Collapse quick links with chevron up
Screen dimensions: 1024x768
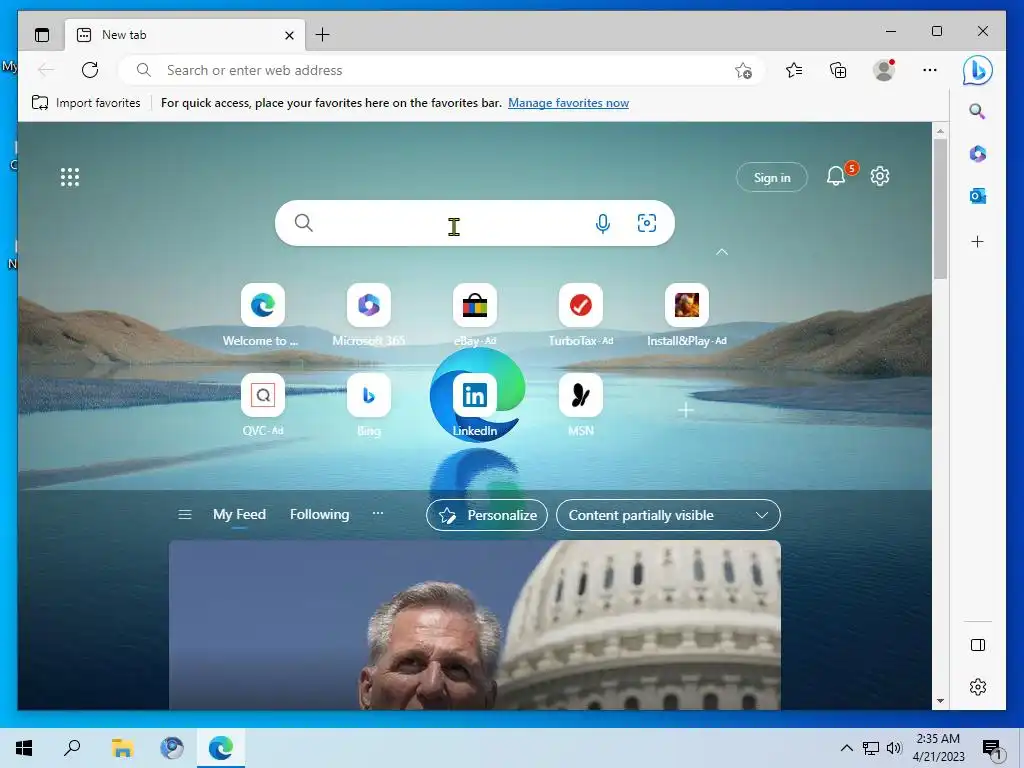tap(722, 251)
